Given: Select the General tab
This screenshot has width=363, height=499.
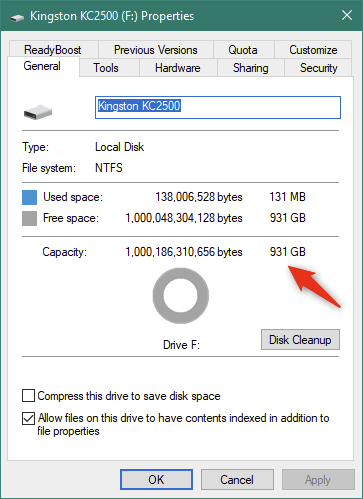Looking at the screenshot, I should pos(42,66).
